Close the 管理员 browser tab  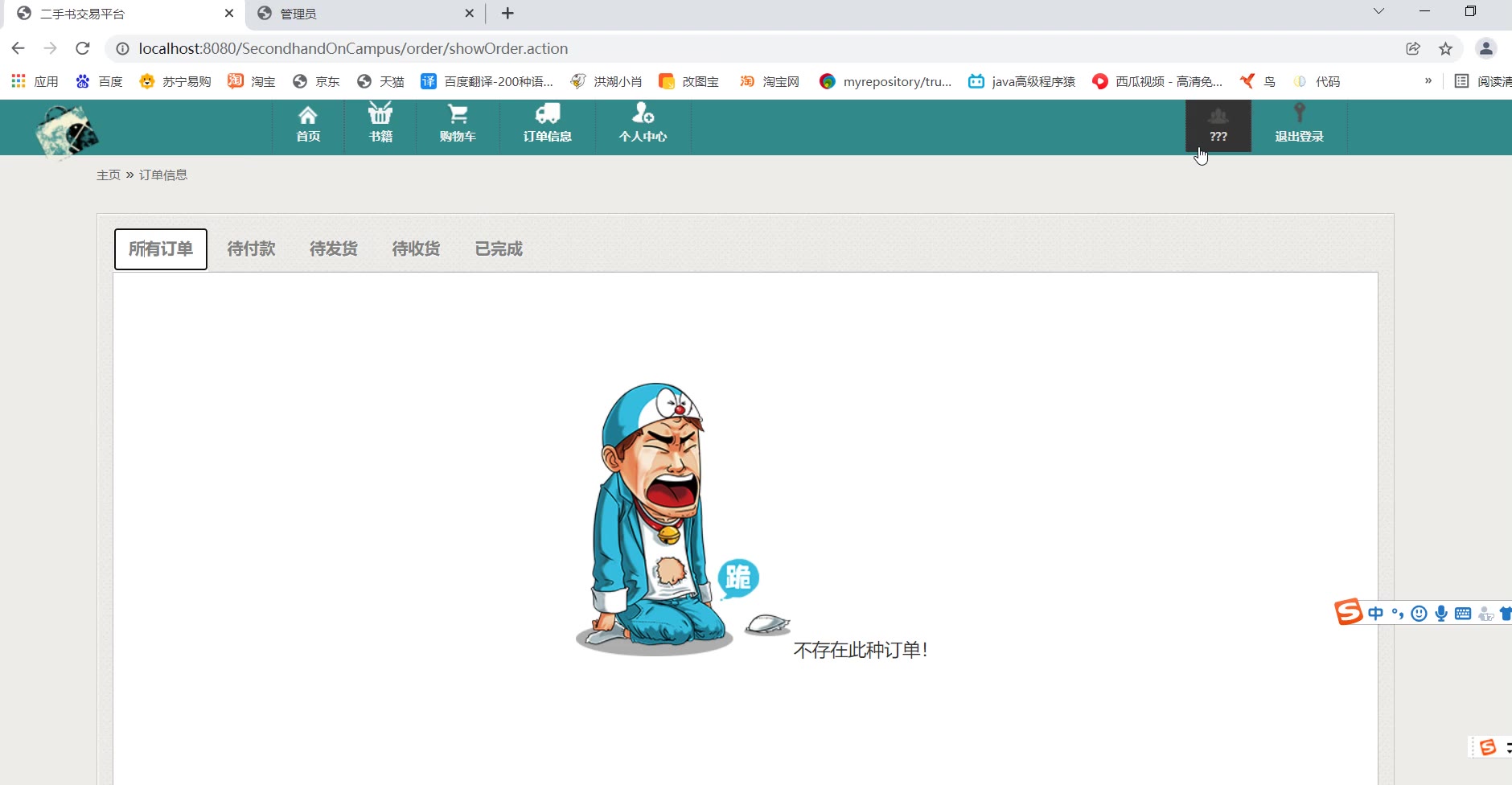coord(470,14)
